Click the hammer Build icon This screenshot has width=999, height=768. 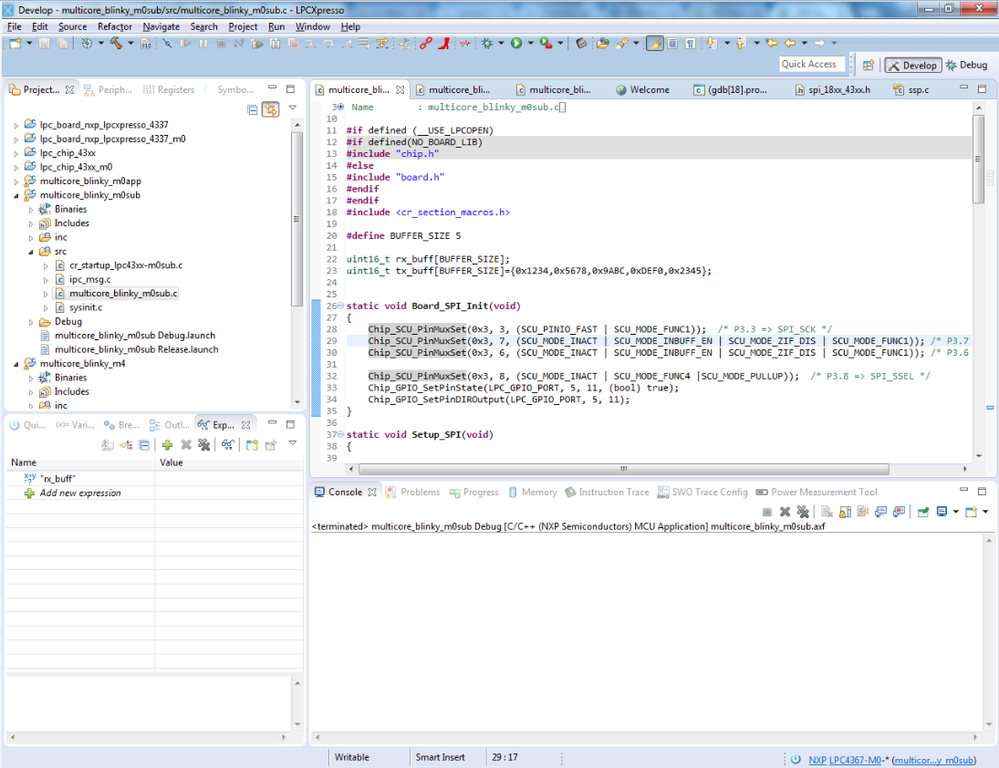click(117, 43)
